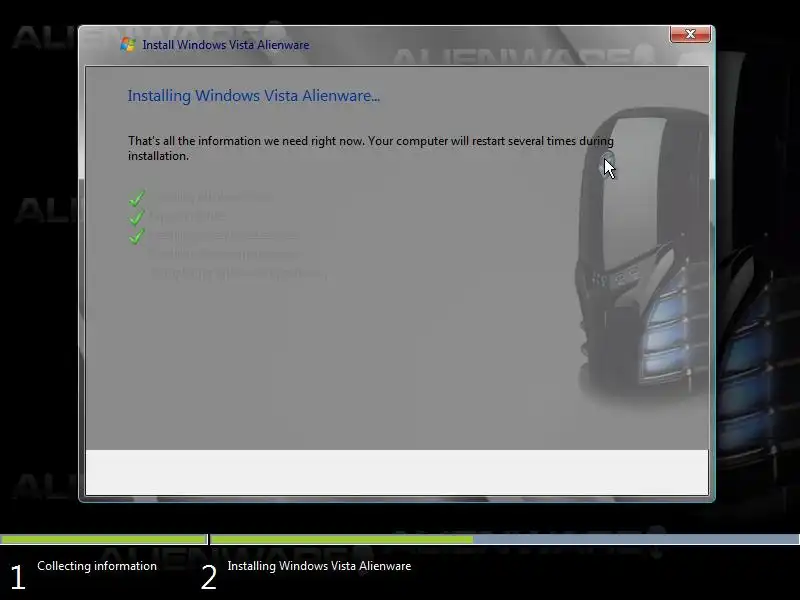Viewport: 800px width, 600px height.
Task: Click the bottom 'Installing Windows Vista Alienware' step label
Action: (x=319, y=566)
